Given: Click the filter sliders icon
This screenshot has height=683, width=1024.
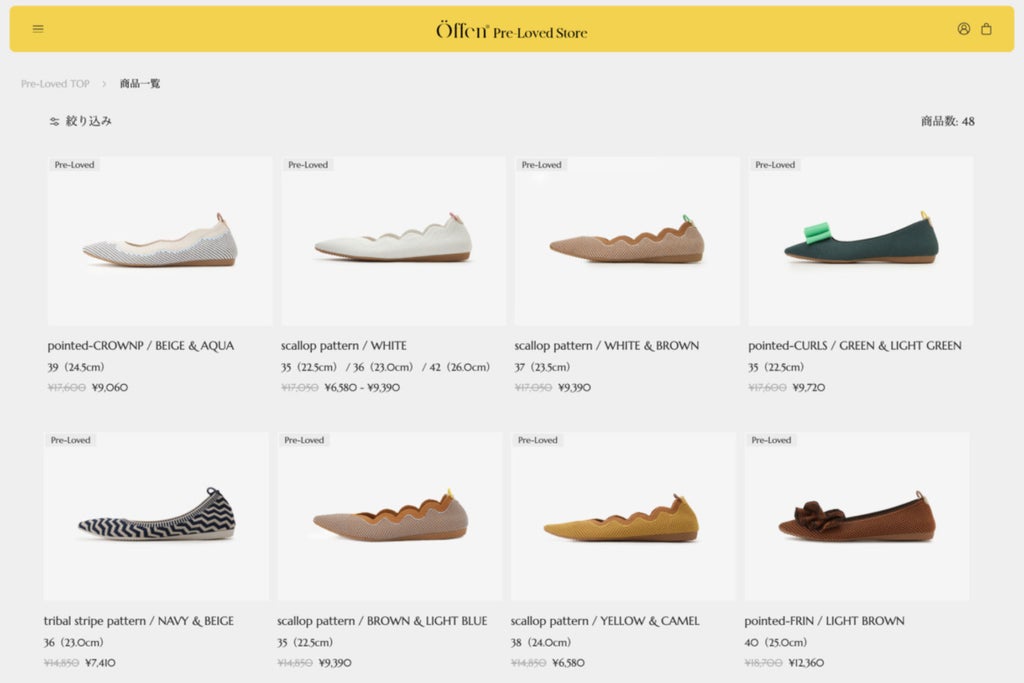Looking at the screenshot, I should pyautogui.click(x=54, y=121).
